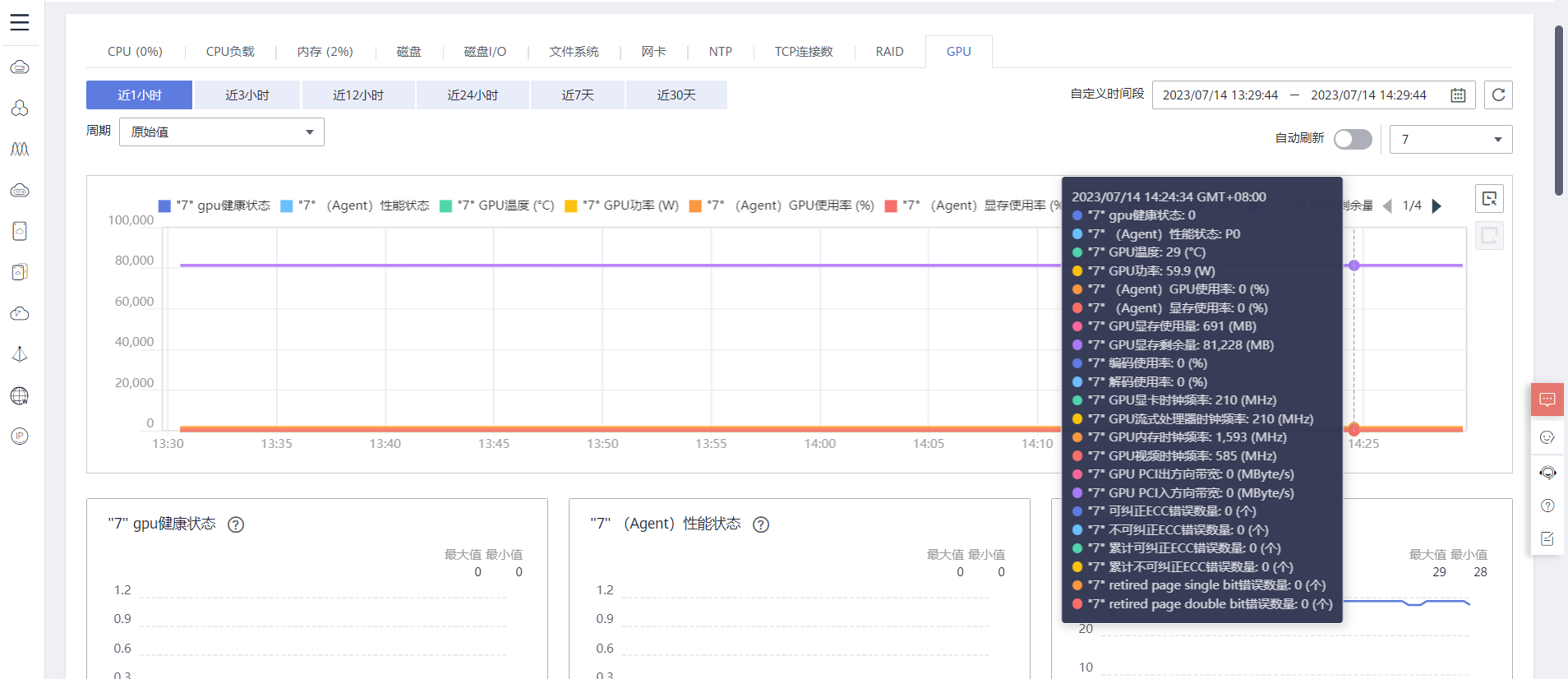Open the pyramid-shaped sidebar icon
This screenshot has width=1568, height=679.
pyautogui.click(x=20, y=354)
